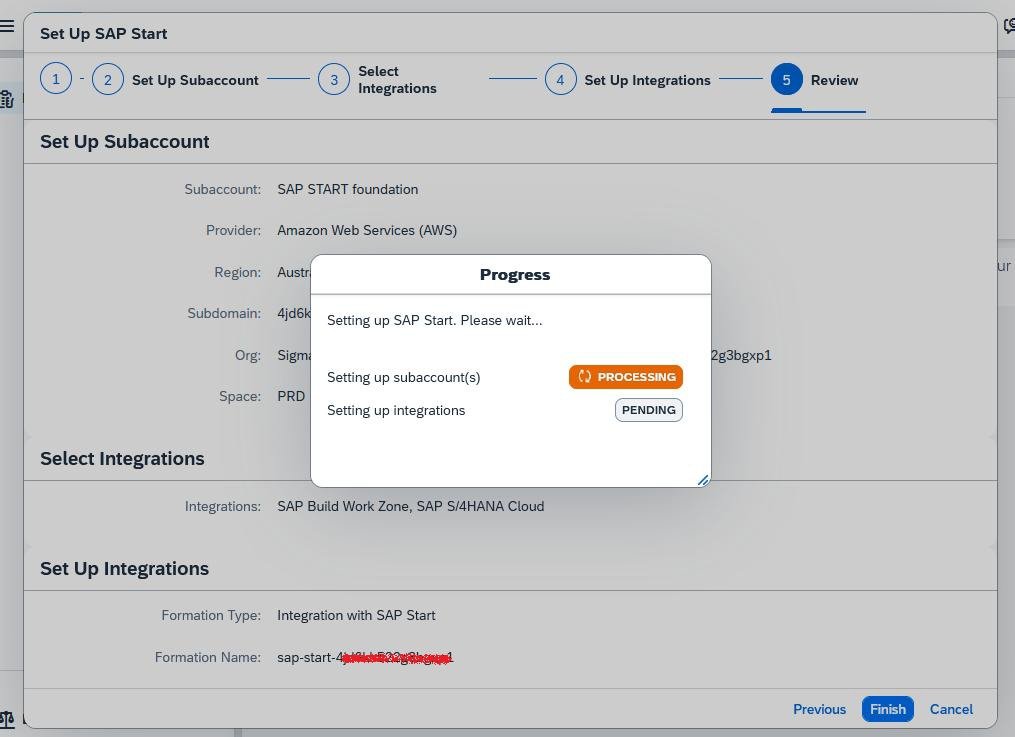Go to wizard step 1 circle
The height and width of the screenshot is (737, 1015).
(56, 80)
